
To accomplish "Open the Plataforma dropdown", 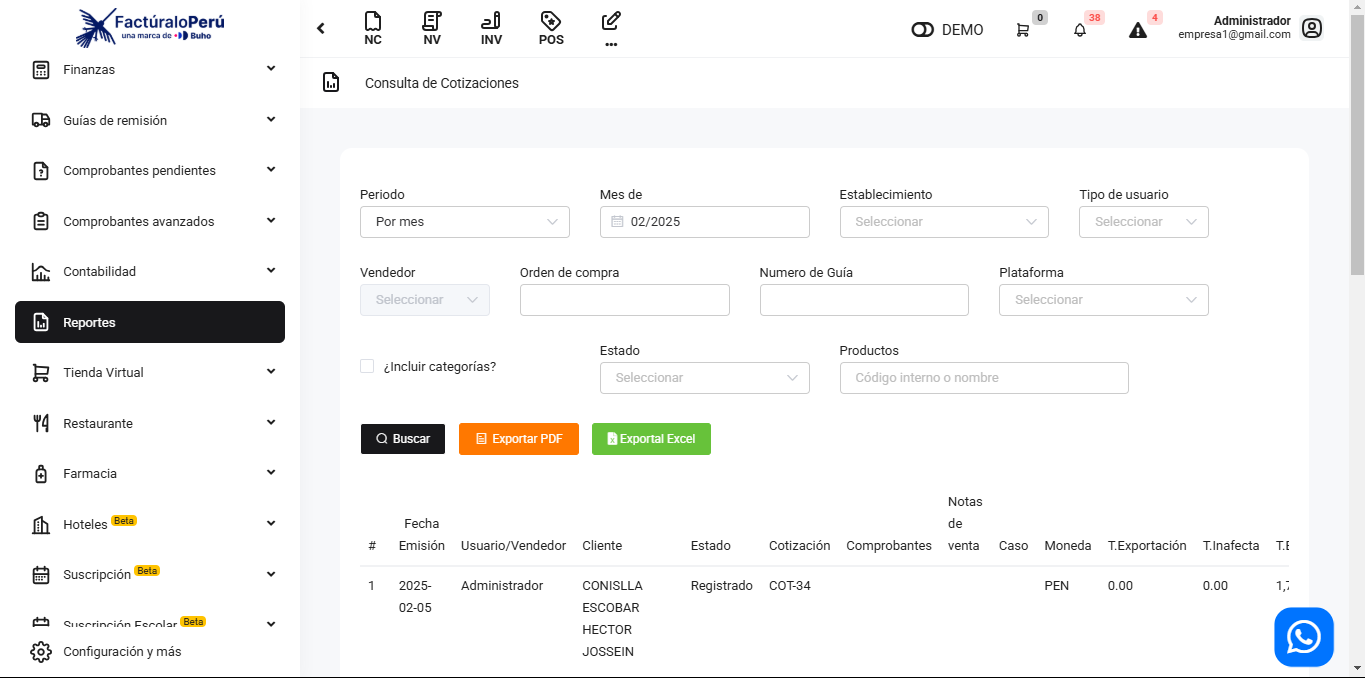I will point(1104,300).
